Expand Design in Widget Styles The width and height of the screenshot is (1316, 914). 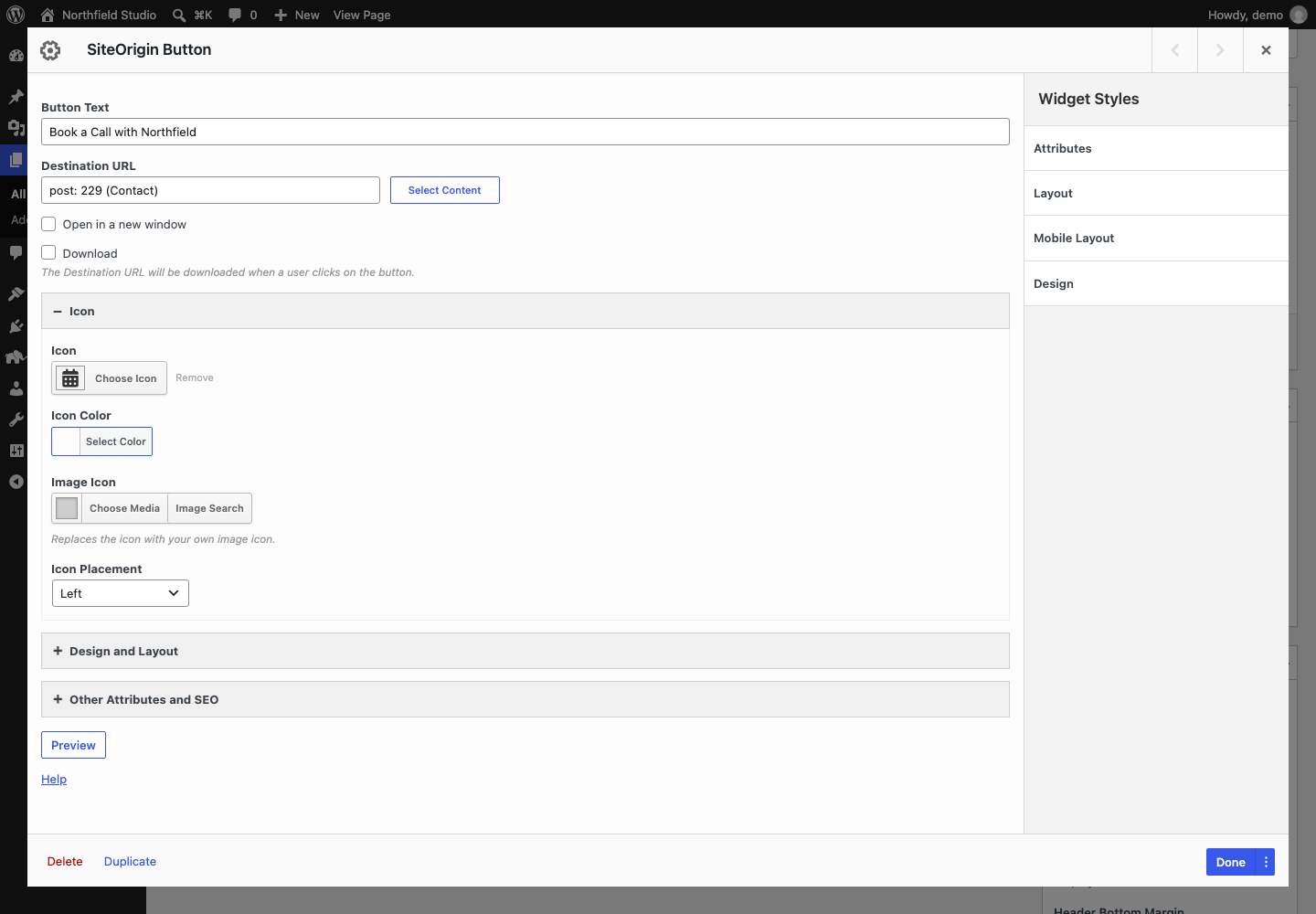point(1156,283)
